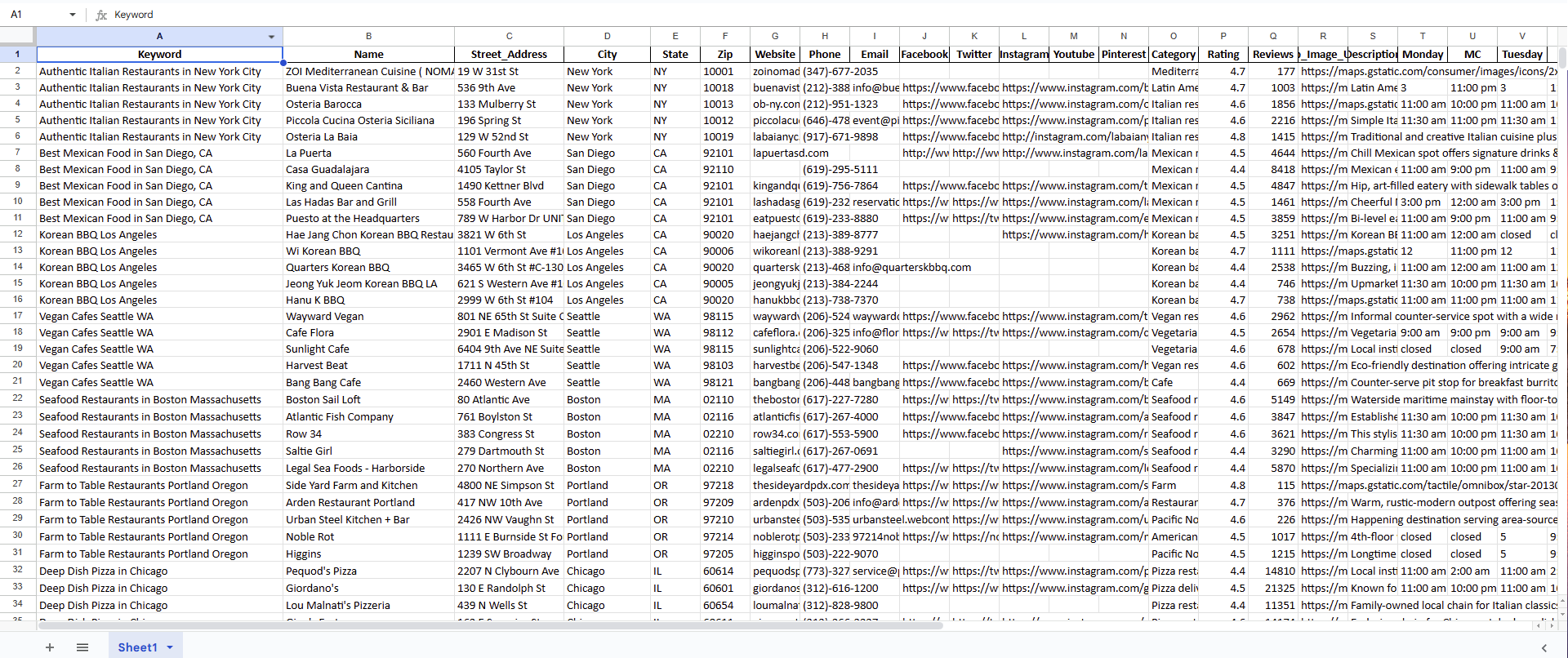Select the Facebook header cell
This screenshot has width=1568, height=658.
pyautogui.click(x=924, y=54)
